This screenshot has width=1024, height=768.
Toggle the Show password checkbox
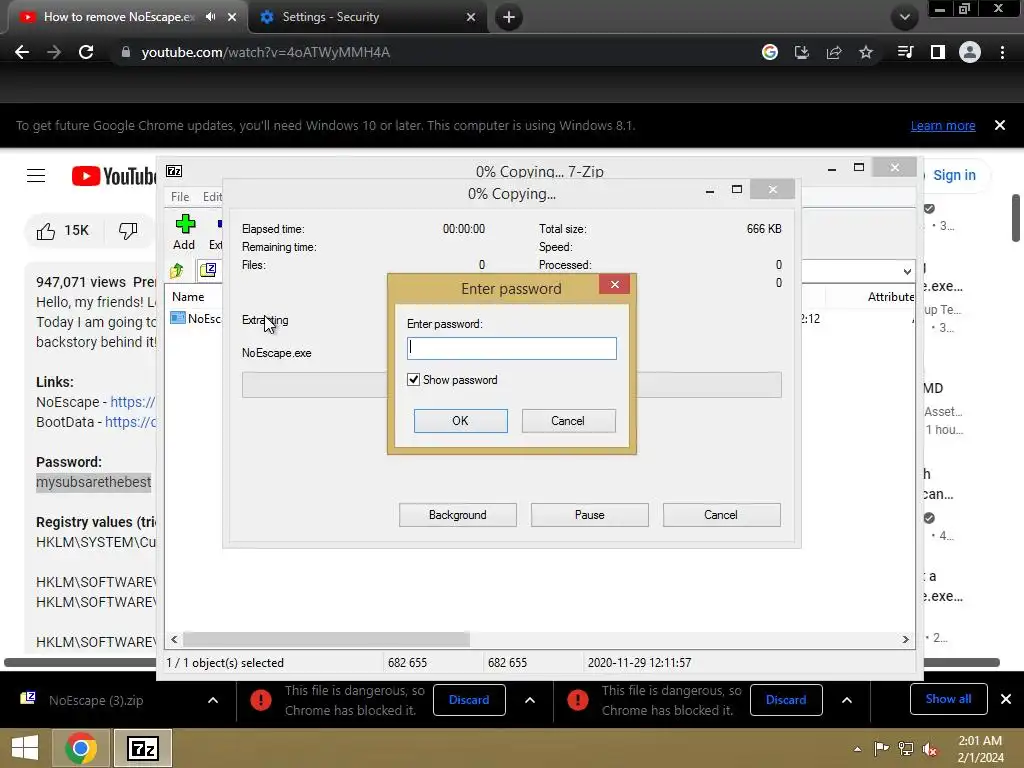(x=413, y=379)
